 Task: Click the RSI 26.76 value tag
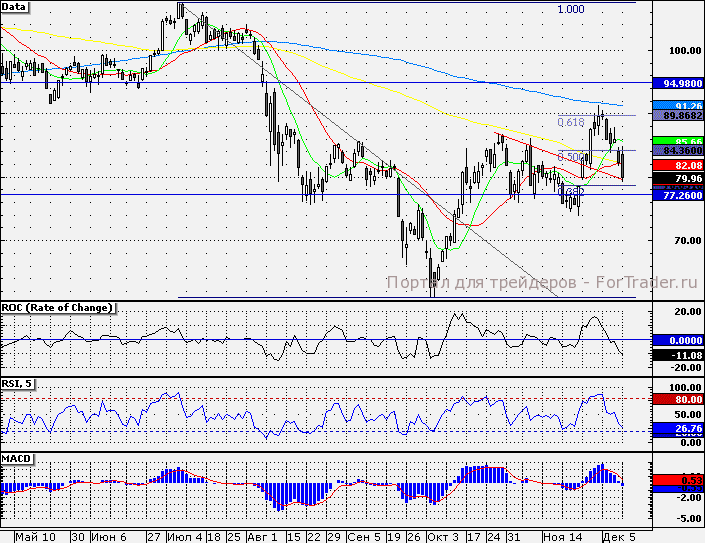(x=678, y=428)
